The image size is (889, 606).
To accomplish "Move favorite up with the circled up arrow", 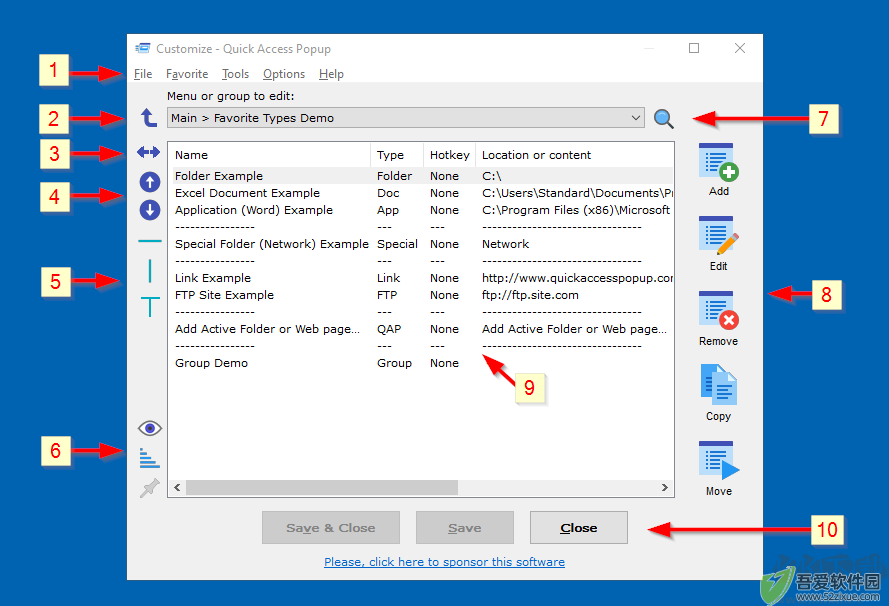I will click(x=150, y=182).
